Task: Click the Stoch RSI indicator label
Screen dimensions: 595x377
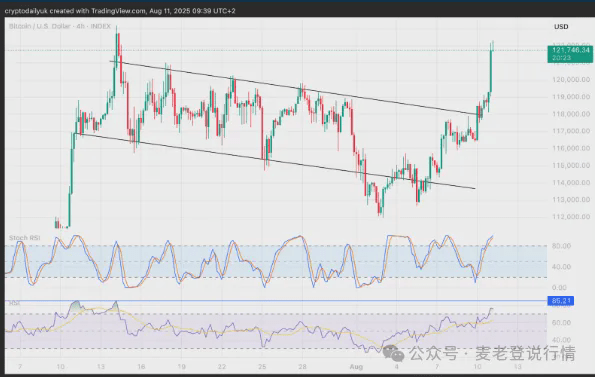Action: pos(24,238)
